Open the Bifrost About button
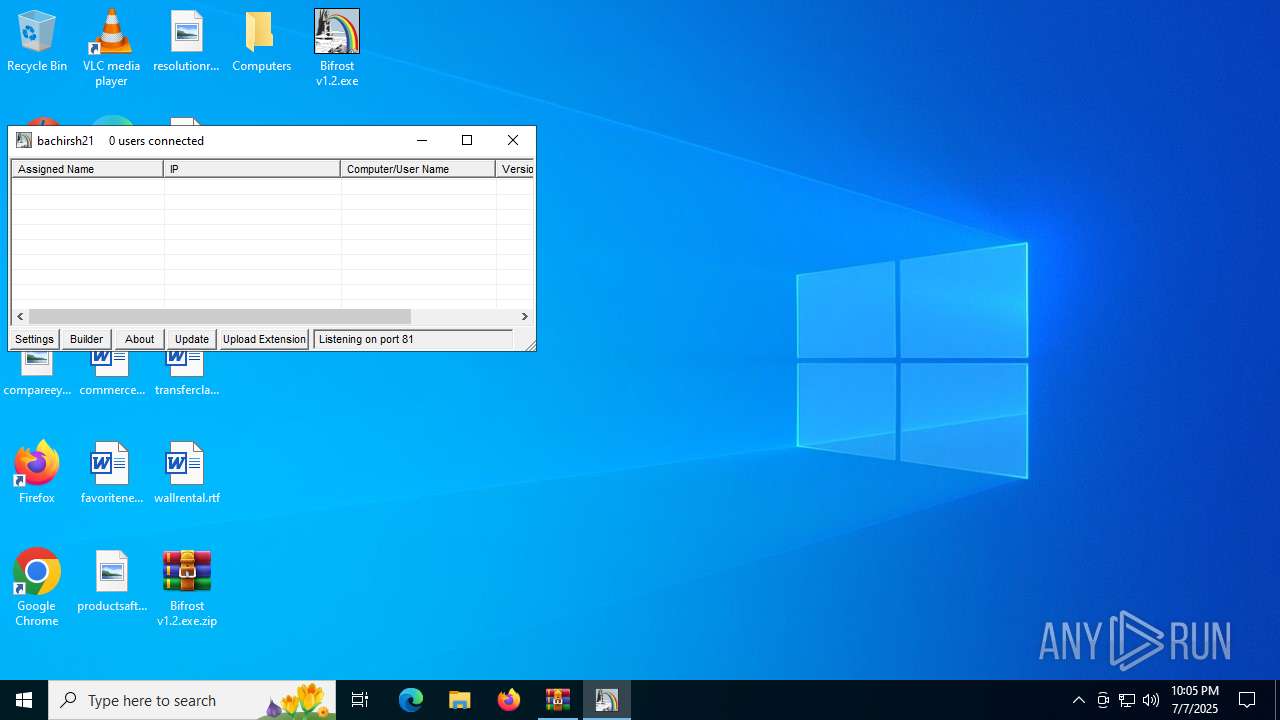The image size is (1280, 720). [140, 339]
